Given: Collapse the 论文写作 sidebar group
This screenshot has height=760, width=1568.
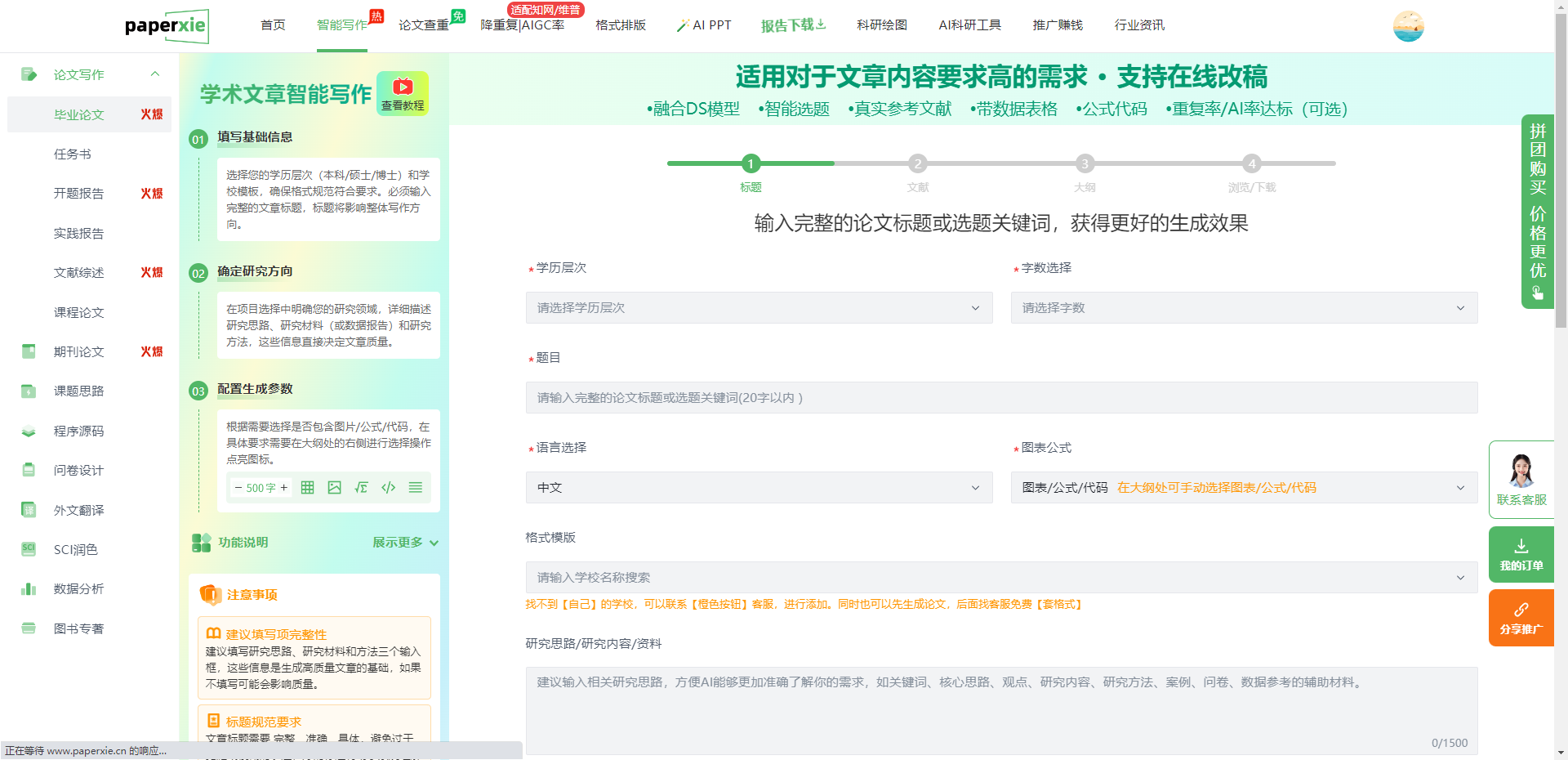Looking at the screenshot, I should [155, 74].
